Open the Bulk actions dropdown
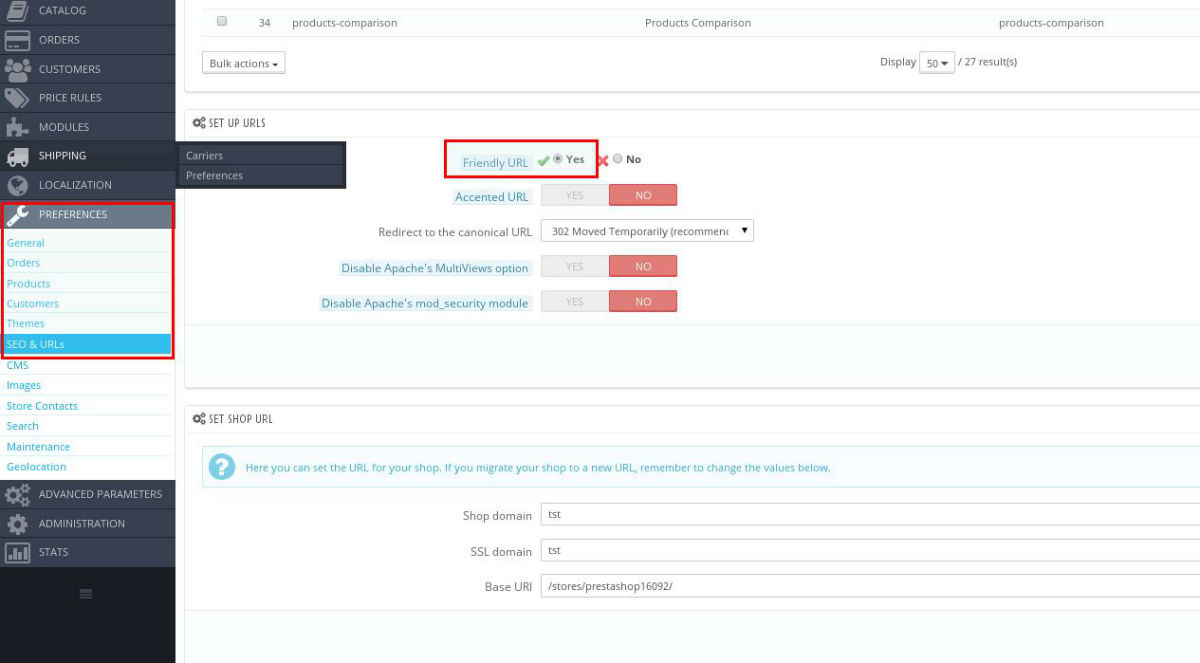This screenshot has height=663, width=1200. coord(244,63)
